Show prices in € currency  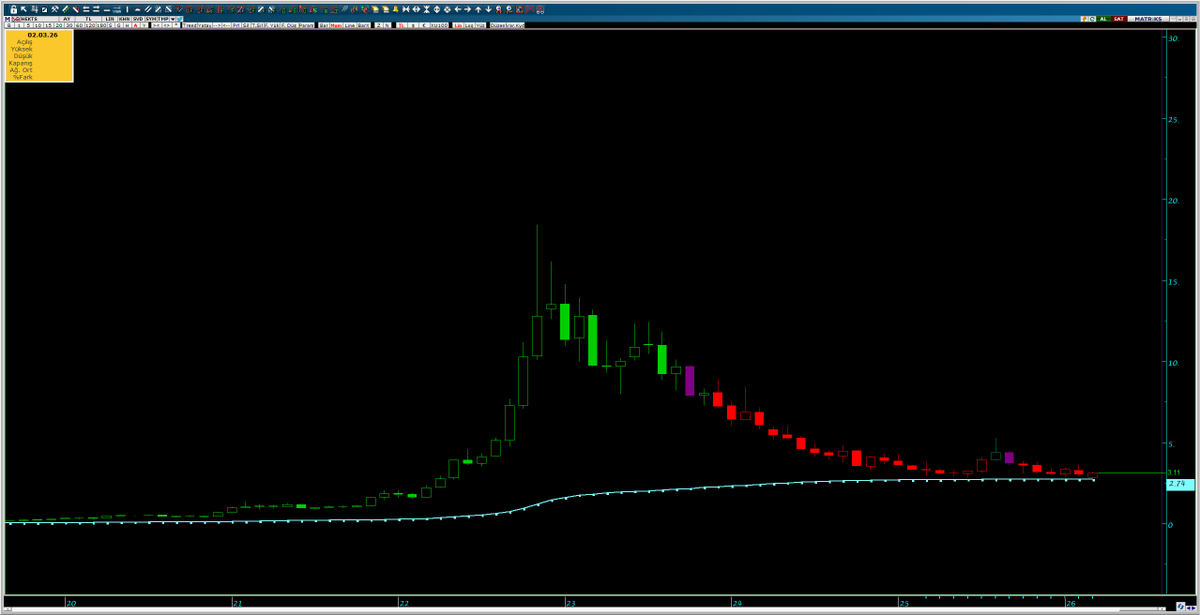click(x=424, y=25)
